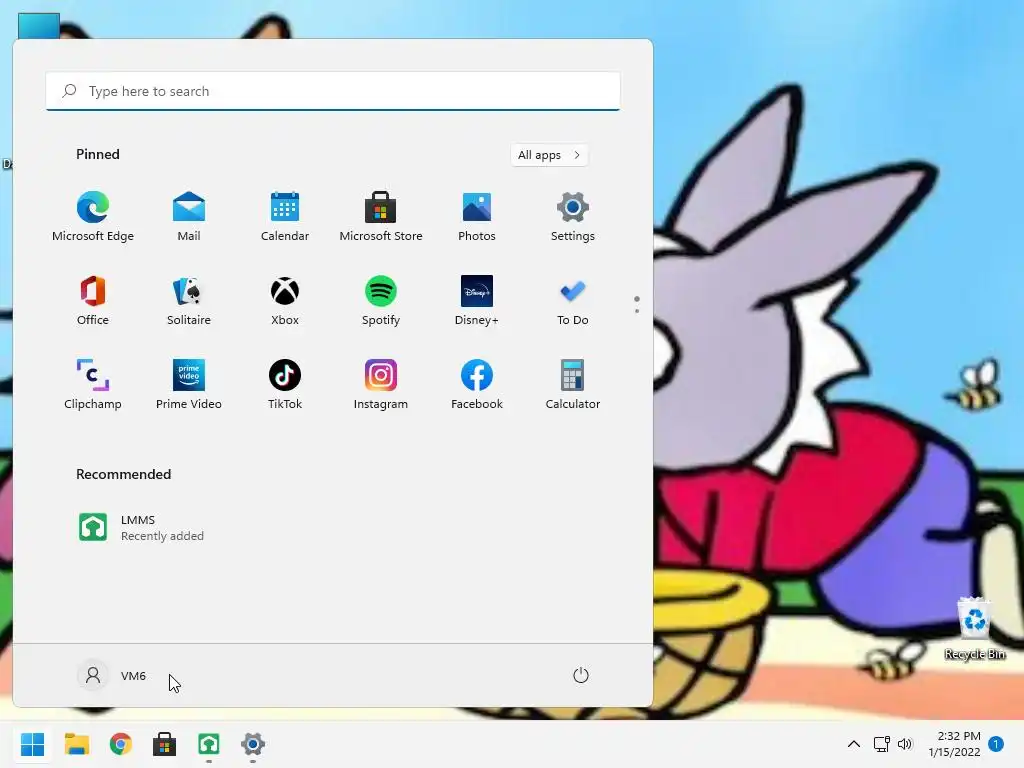Go to next pinned apps page dots
This screenshot has width=1024, height=768.
click(x=637, y=304)
